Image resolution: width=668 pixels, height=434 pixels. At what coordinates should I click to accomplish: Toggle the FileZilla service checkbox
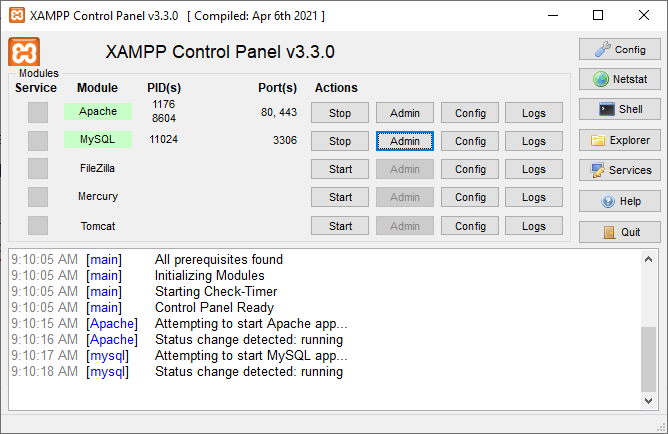coord(38,168)
